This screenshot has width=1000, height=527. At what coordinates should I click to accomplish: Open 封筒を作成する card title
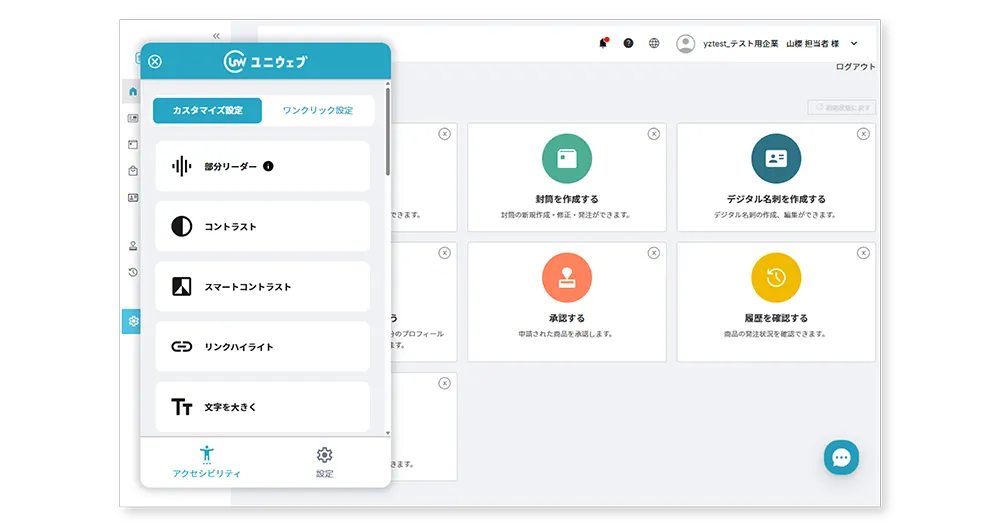click(567, 199)
